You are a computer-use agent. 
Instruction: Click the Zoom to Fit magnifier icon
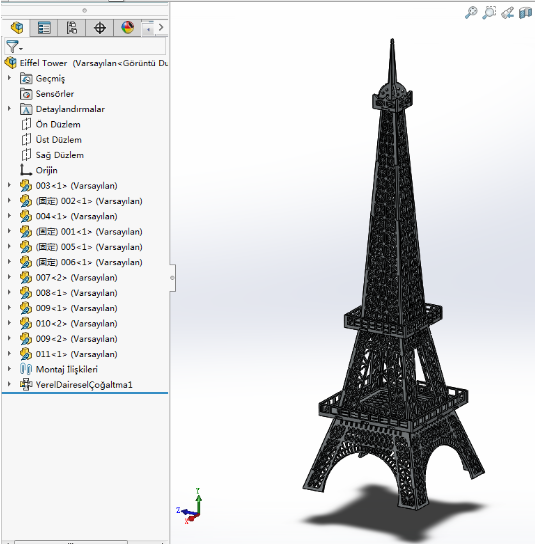tap(471, 12)
